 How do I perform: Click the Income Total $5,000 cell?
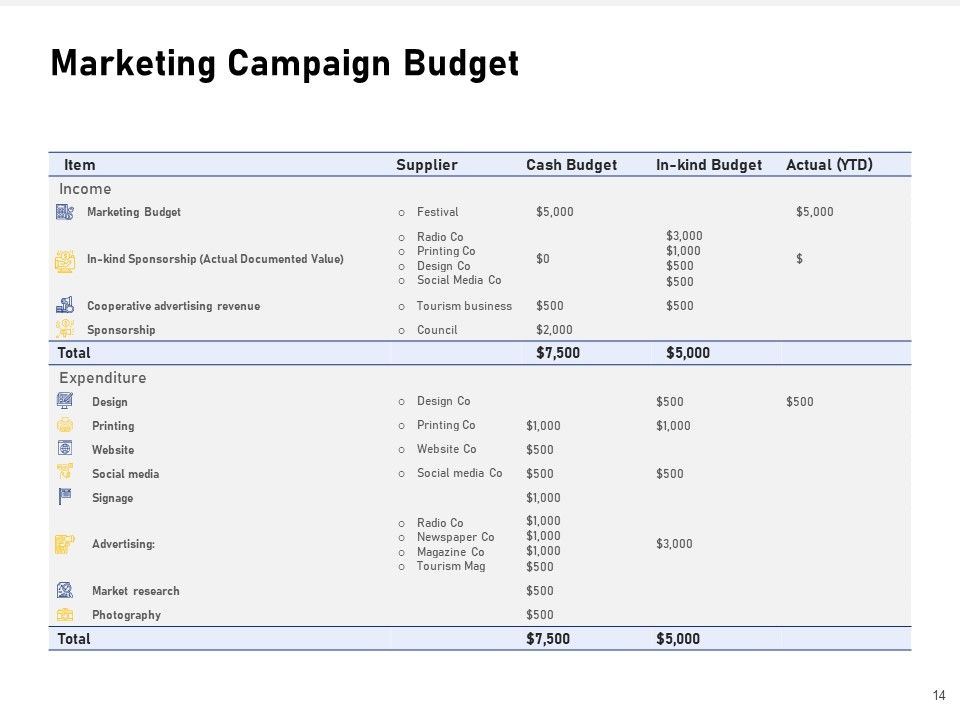pos(688,353)
